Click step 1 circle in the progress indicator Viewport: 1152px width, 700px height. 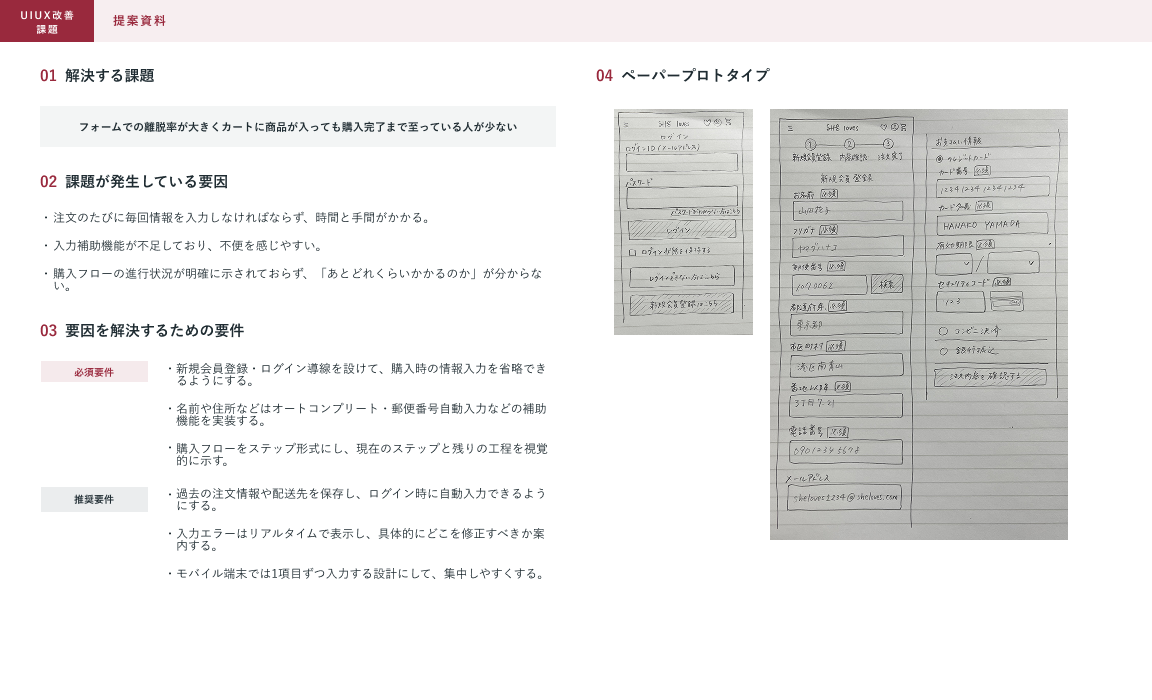pyautogui.click(x=810, y=145)
